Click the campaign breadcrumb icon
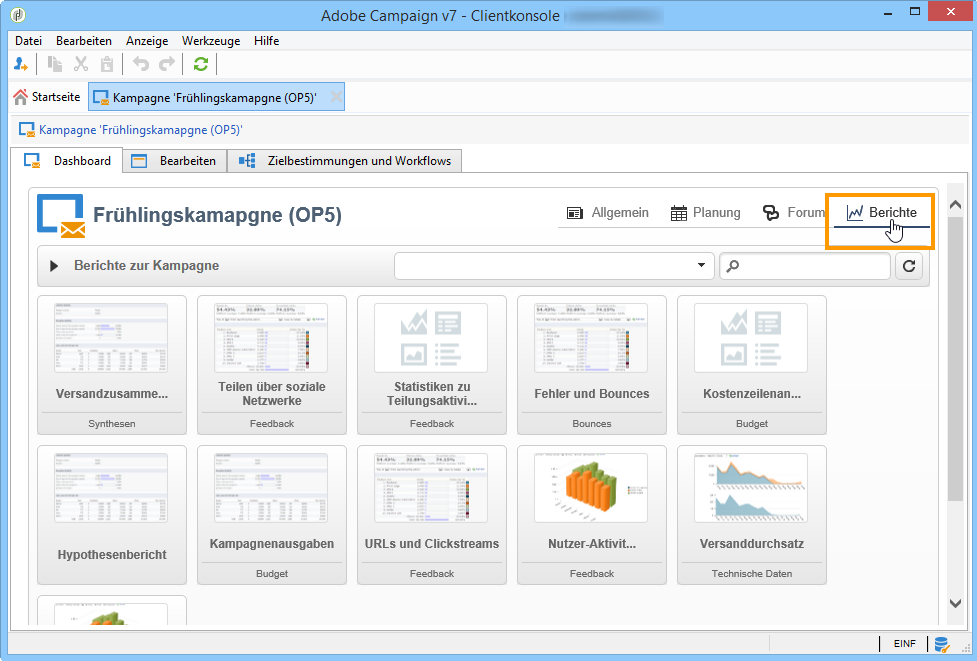Viewport: 977px width, 661px height. tap(27, 130)
